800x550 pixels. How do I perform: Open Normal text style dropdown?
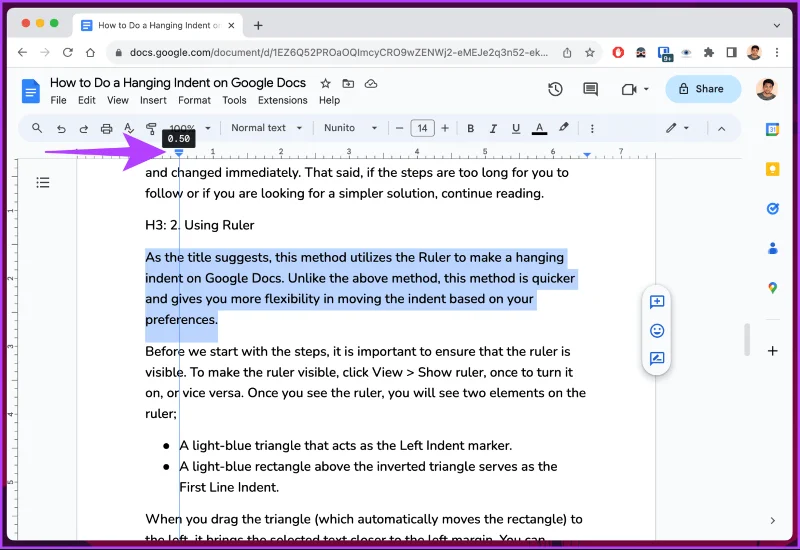(266, 128)
